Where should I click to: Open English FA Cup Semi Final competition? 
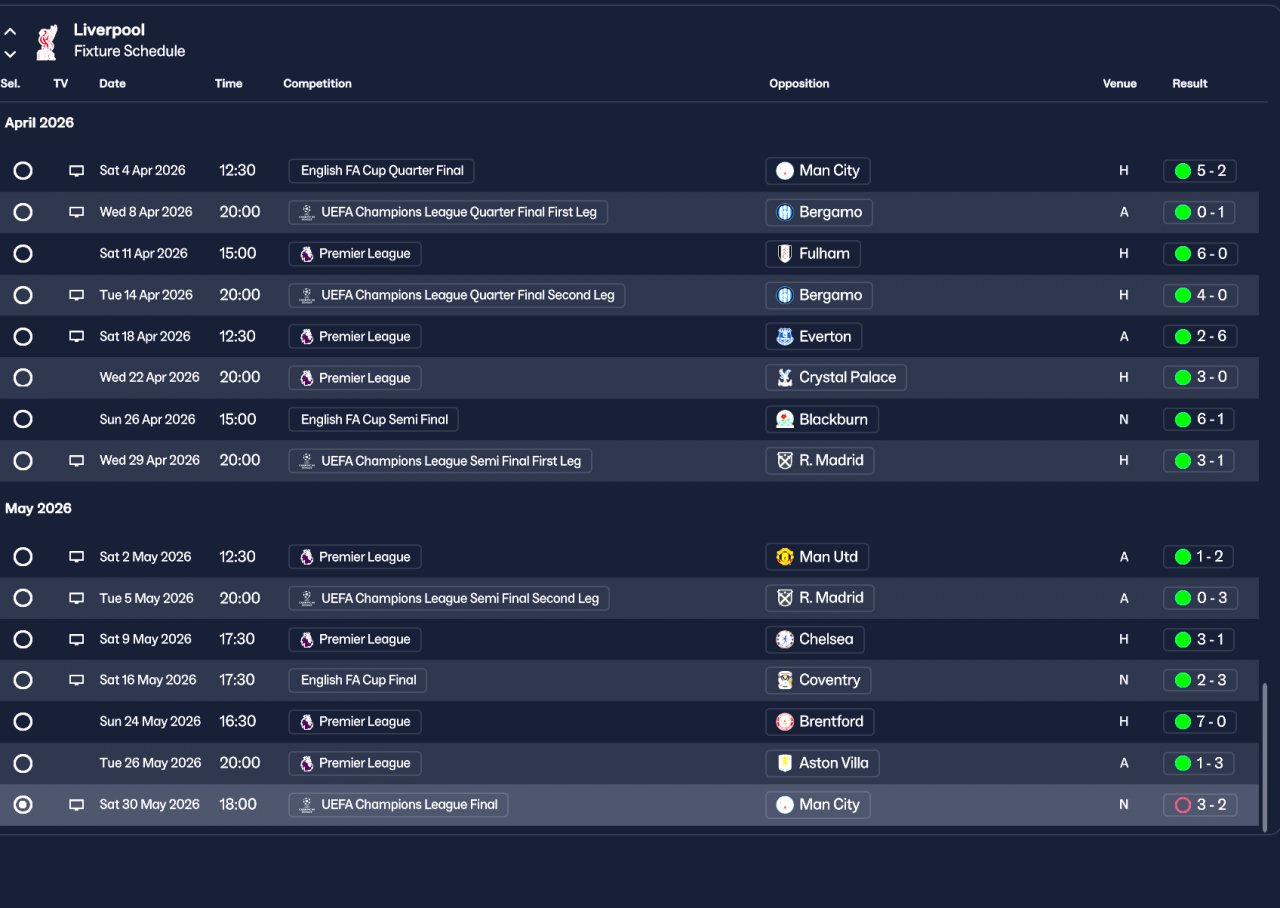pos(374,420)
